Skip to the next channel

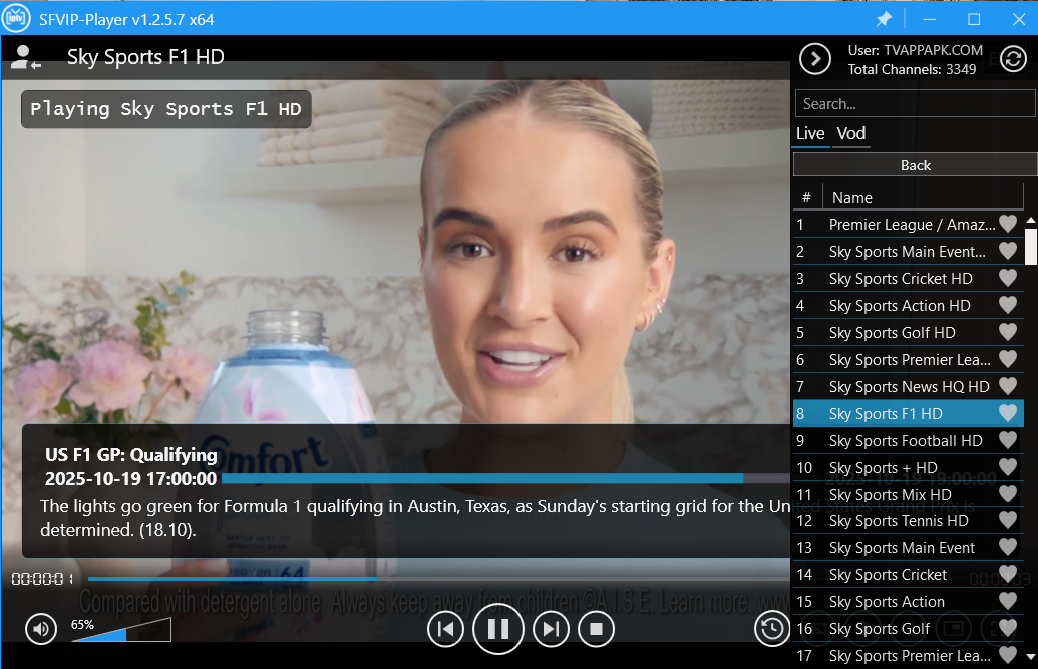(x=550, y=629)
